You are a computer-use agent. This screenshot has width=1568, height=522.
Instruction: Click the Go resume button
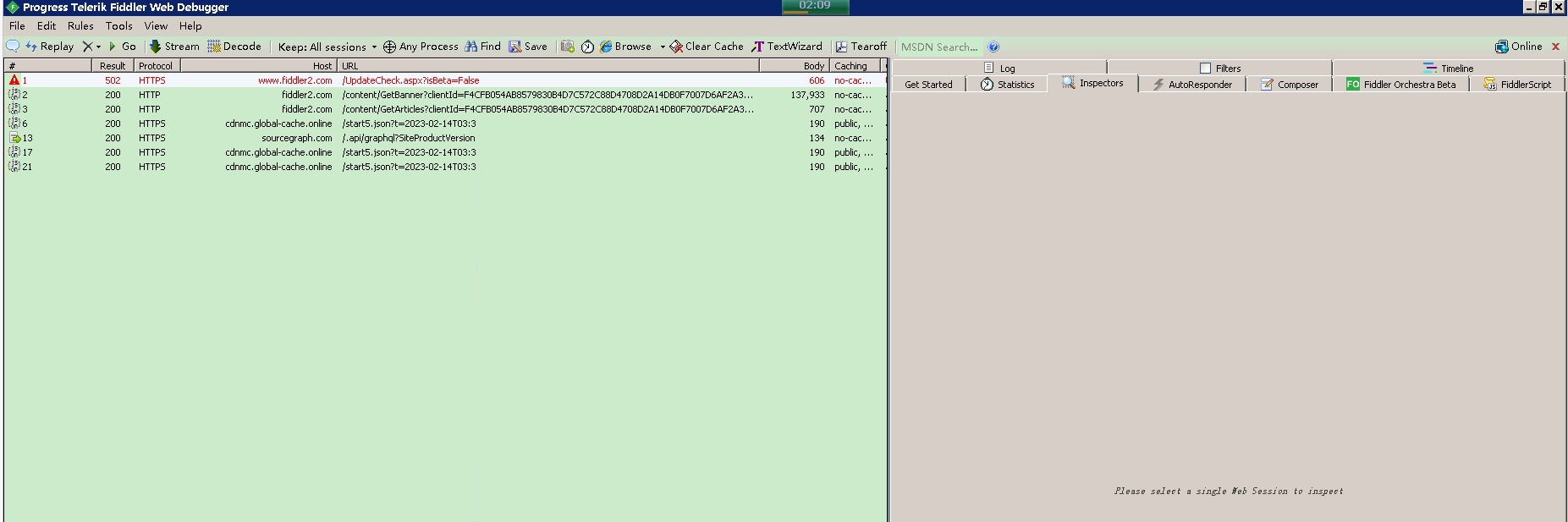coord(123,47)
